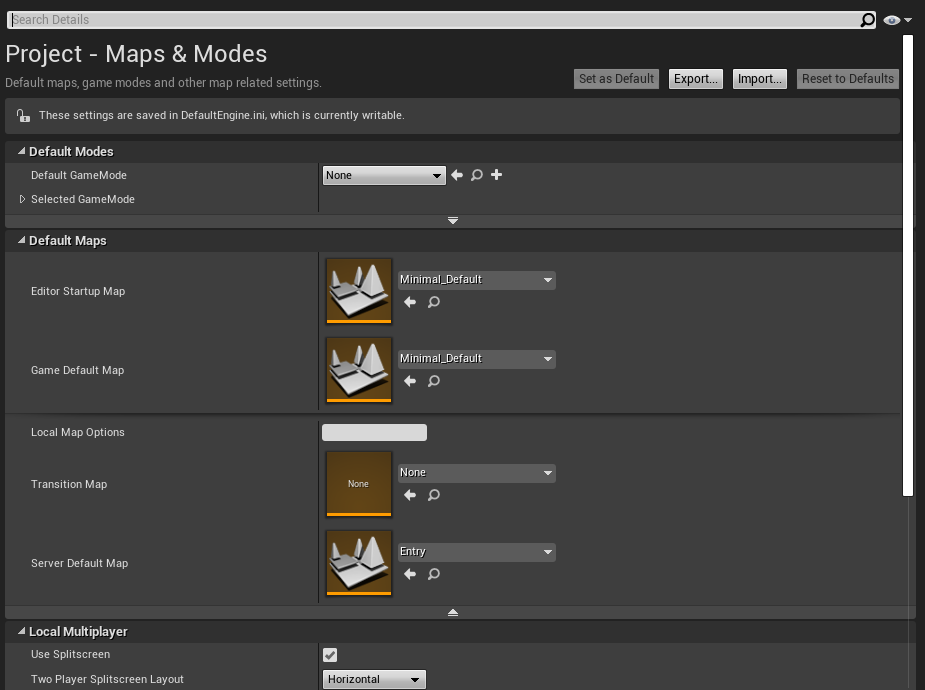Screen dimensions: 925x690
Task: Expand the Selected GameMode section
Action: (23, 199)
